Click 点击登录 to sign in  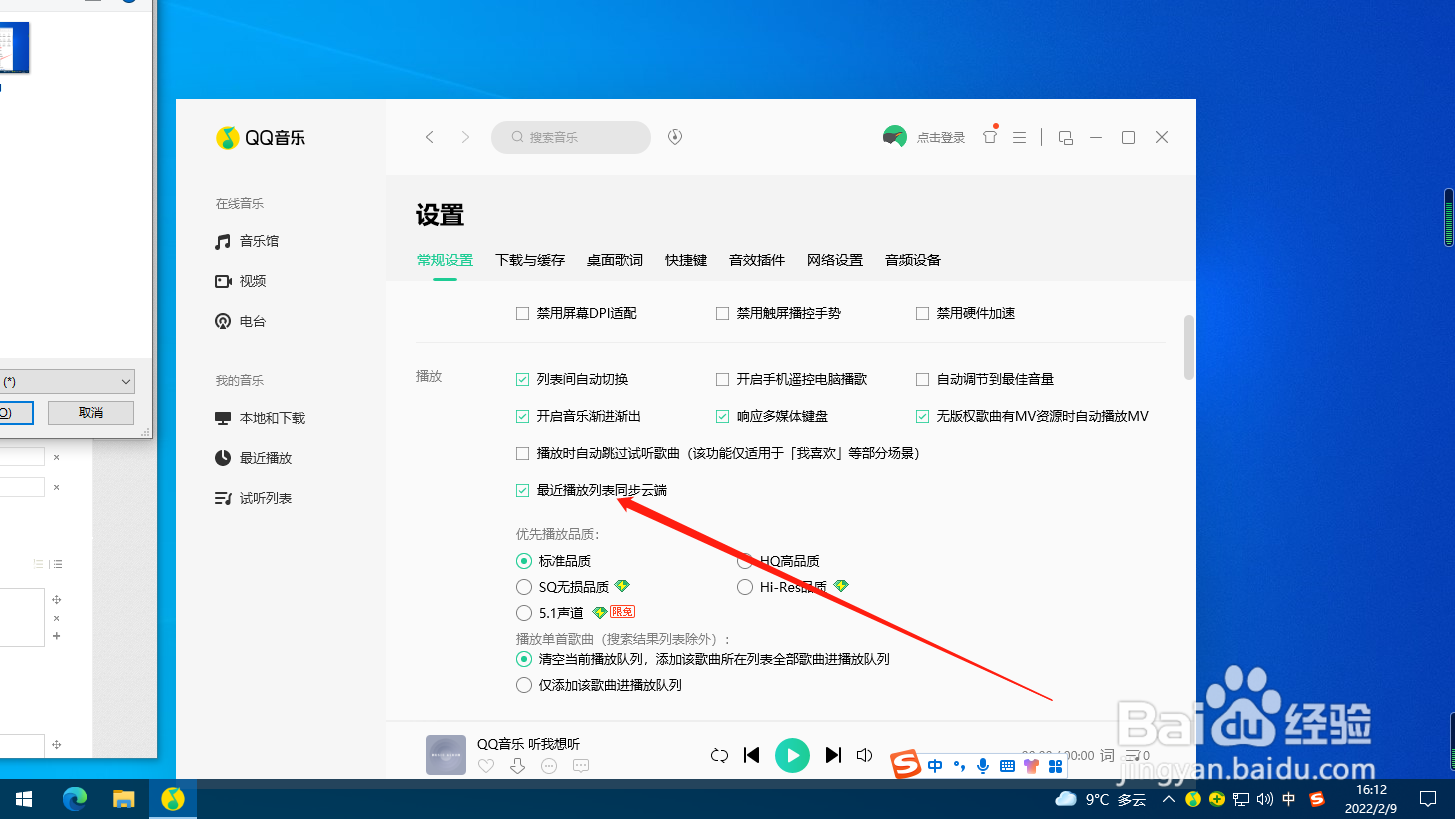(x=938, y=137)
